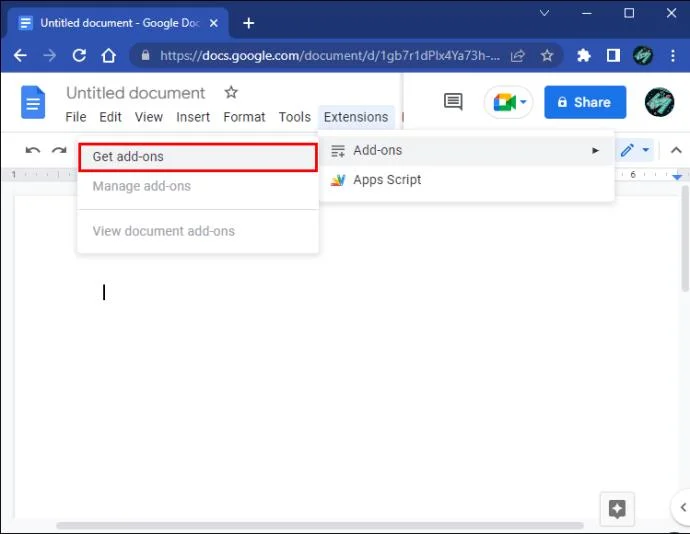Open the Format menu
The image size is (690, 534).
[244, 117]
